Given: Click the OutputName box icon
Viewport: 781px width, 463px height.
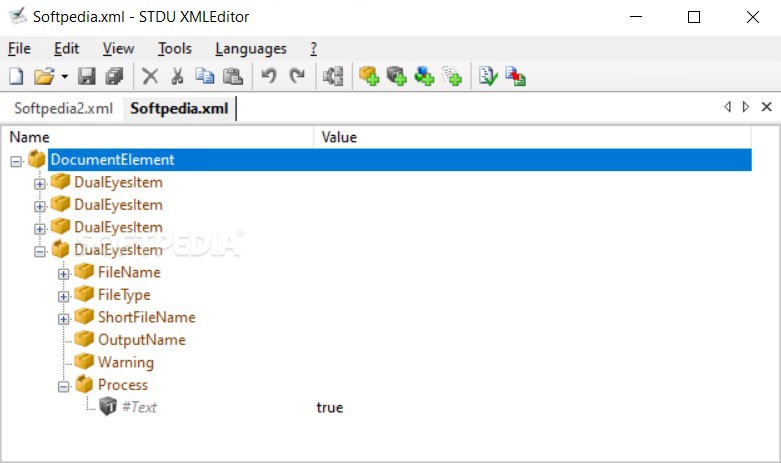Looking at the screenshot, I should click(84, 339).
